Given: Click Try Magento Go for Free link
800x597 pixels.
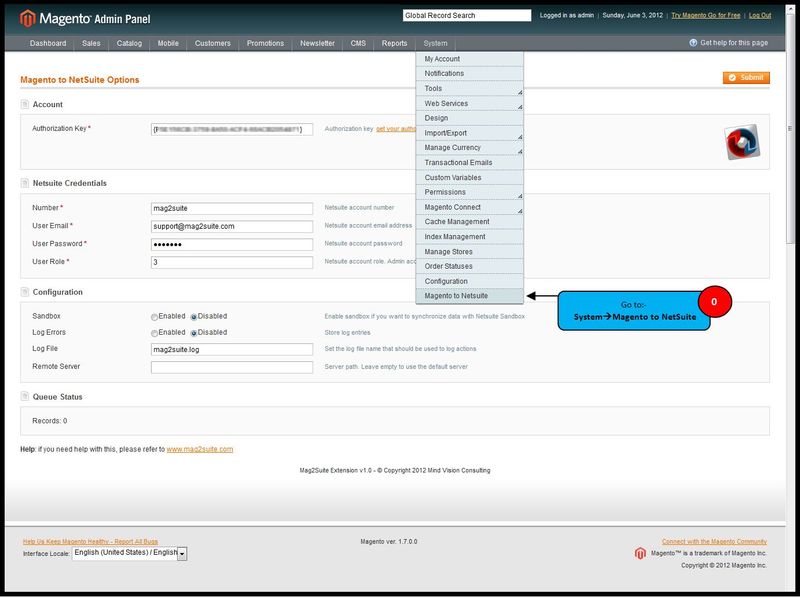Looking at the screenshot, I should click(x=706, y=15).
